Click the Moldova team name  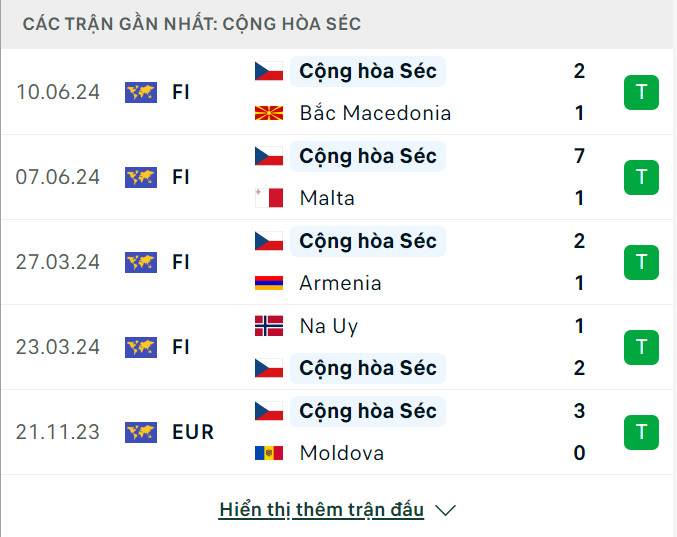[x=341, y=453]
